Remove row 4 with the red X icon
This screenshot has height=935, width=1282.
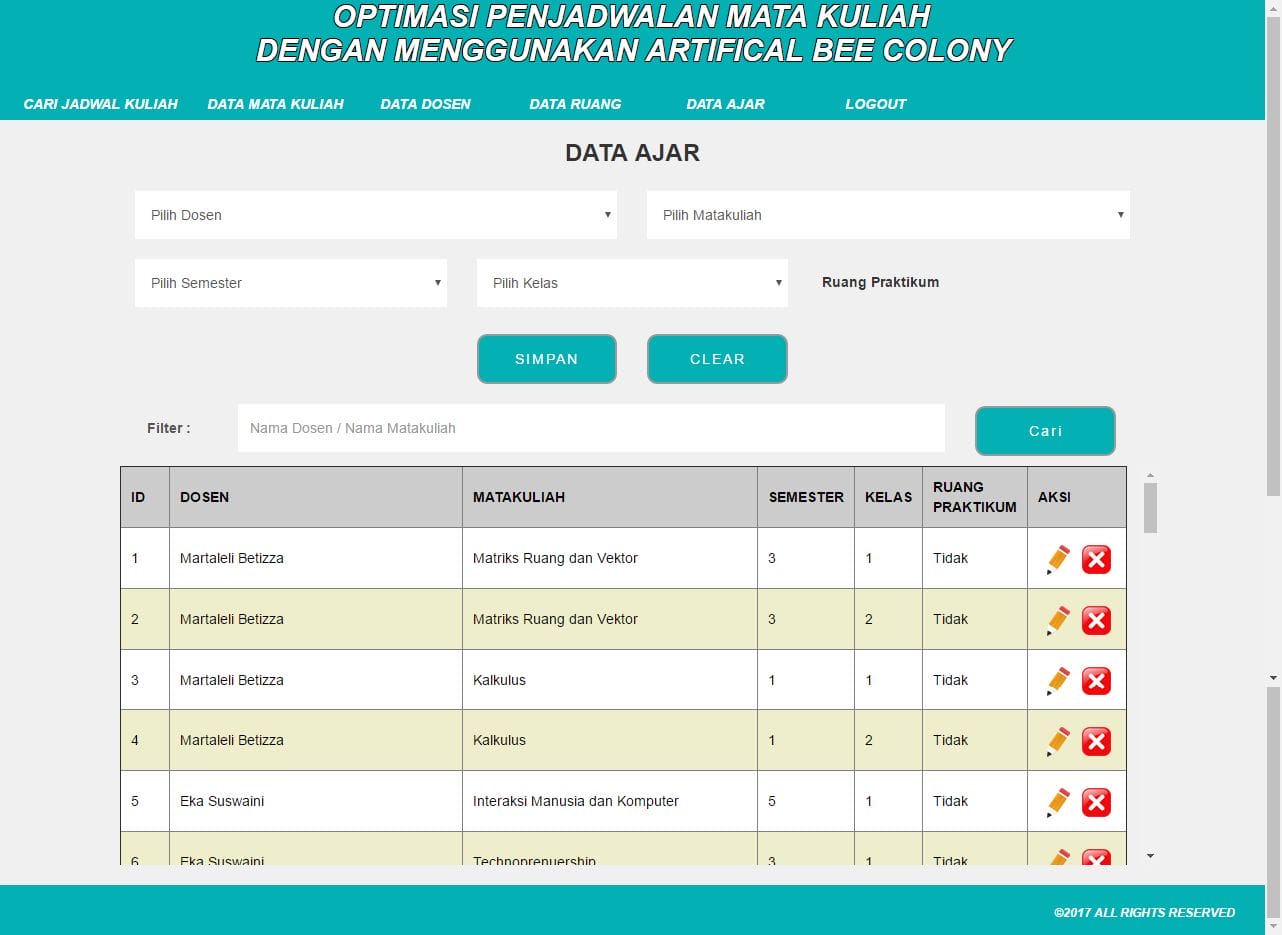coord(1096,741)
